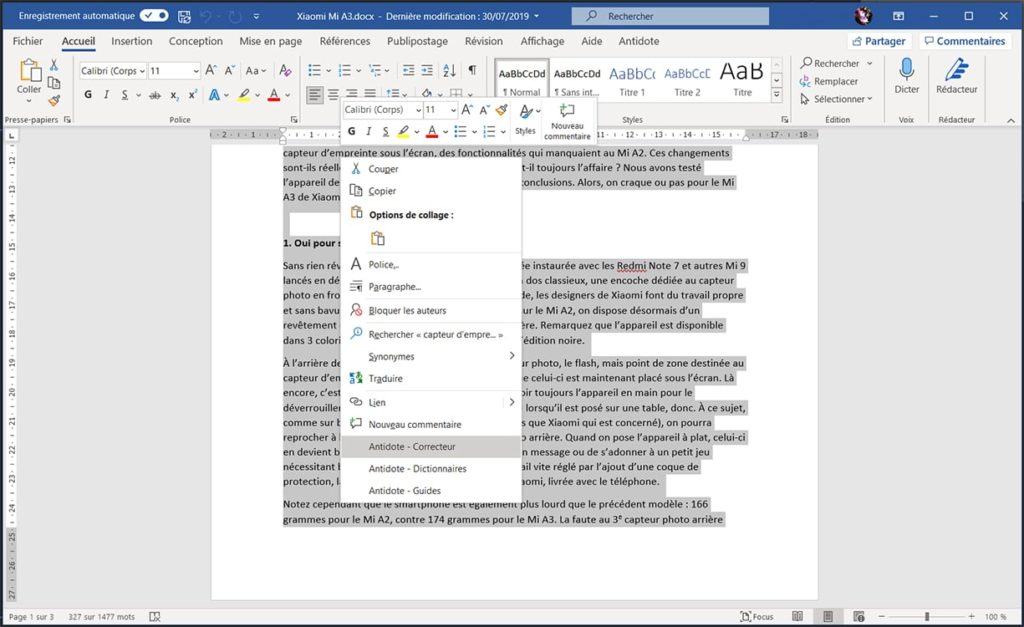Click the Commentaires button
The height and width of the screenshot is (627, 1024).
pyautogui.click(x=965, y=41)
